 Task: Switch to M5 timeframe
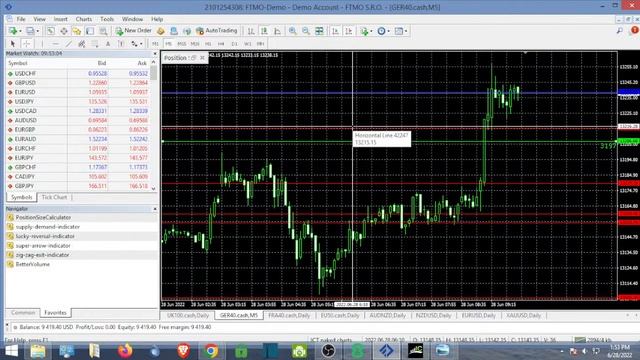tap(169, 44)
